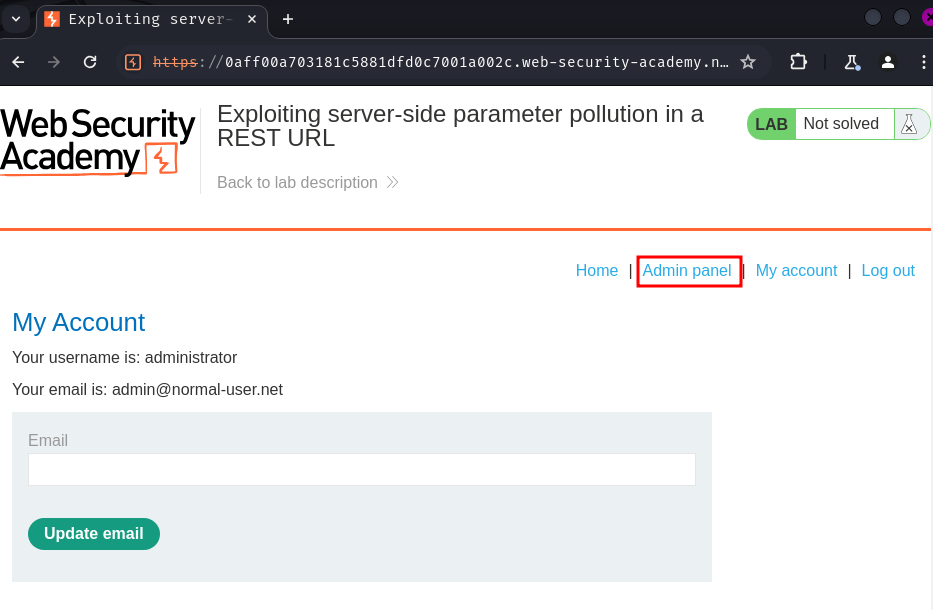Close the Exploiting server- browser tab

(x=252, y=19)
